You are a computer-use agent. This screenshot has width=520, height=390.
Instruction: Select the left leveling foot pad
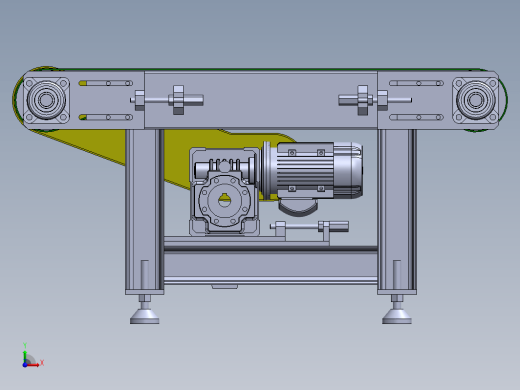144,317
